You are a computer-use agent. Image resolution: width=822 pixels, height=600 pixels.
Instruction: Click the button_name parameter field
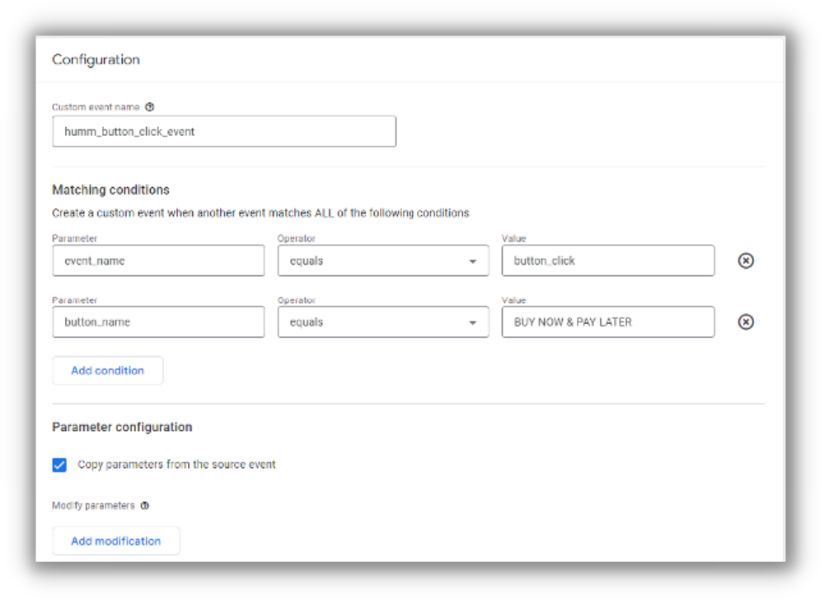pos(158,322)
